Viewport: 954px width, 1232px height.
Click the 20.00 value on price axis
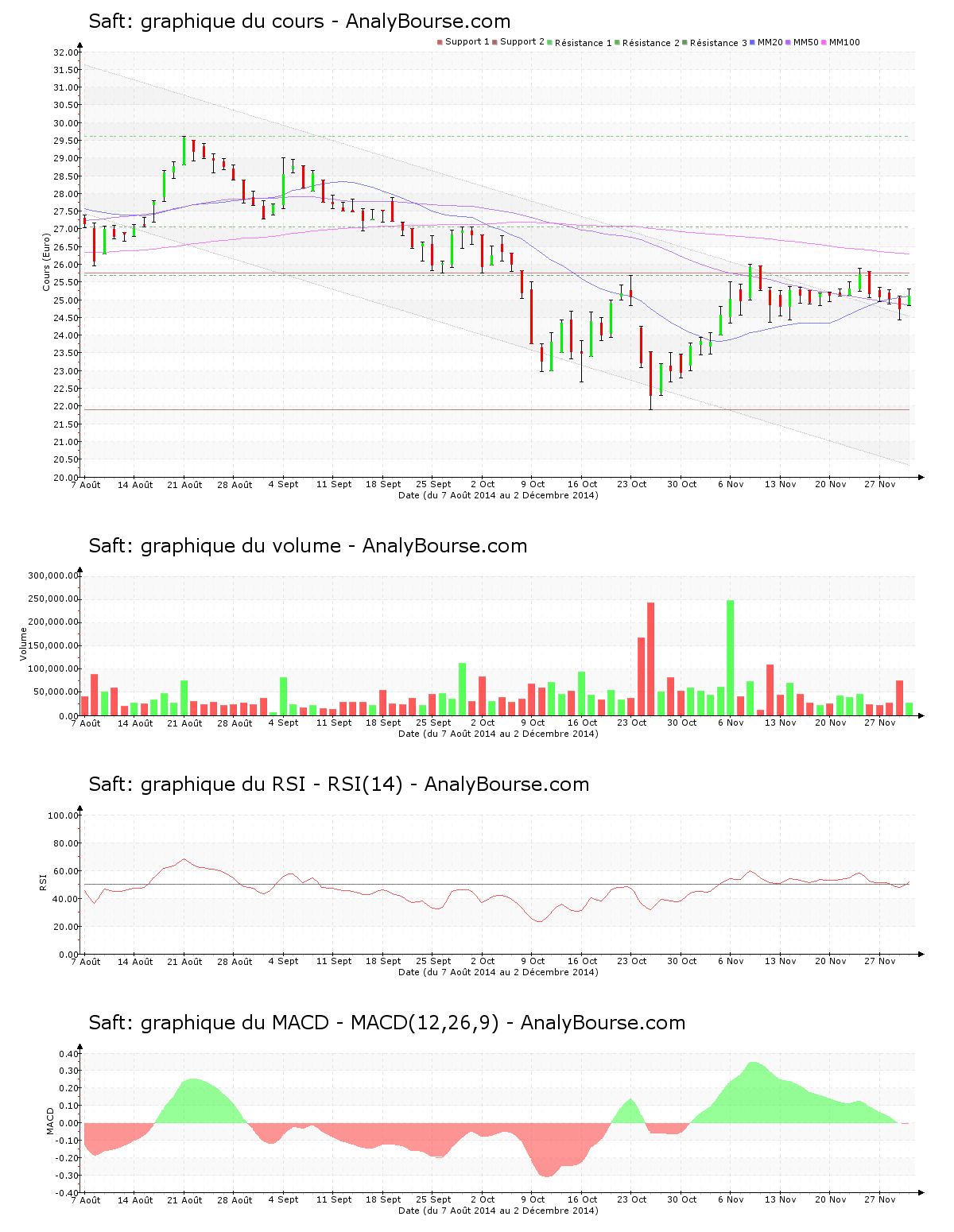(x=66, y=478)
